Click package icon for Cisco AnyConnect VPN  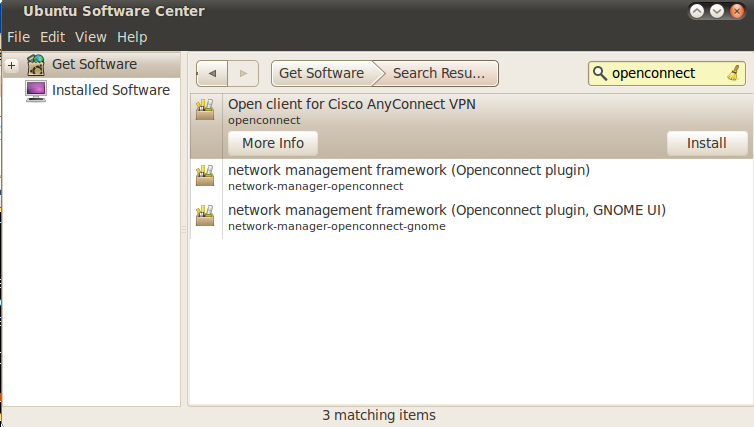pos(205,110)
